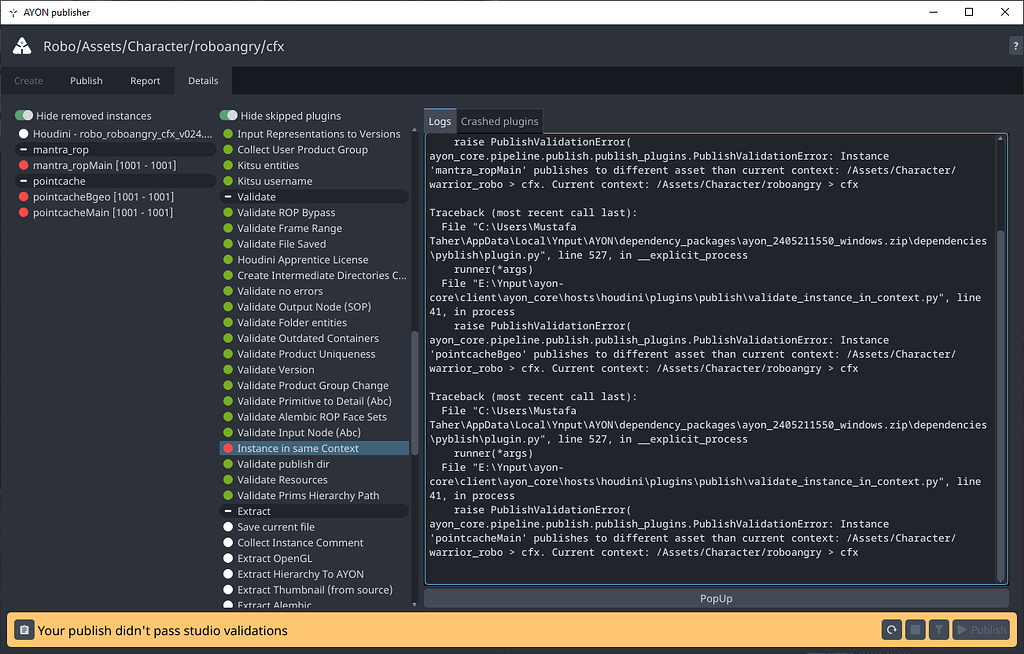Screen dimensions: 1024x654
Task: Click the Publish button
Action: [x=980, y=630]
